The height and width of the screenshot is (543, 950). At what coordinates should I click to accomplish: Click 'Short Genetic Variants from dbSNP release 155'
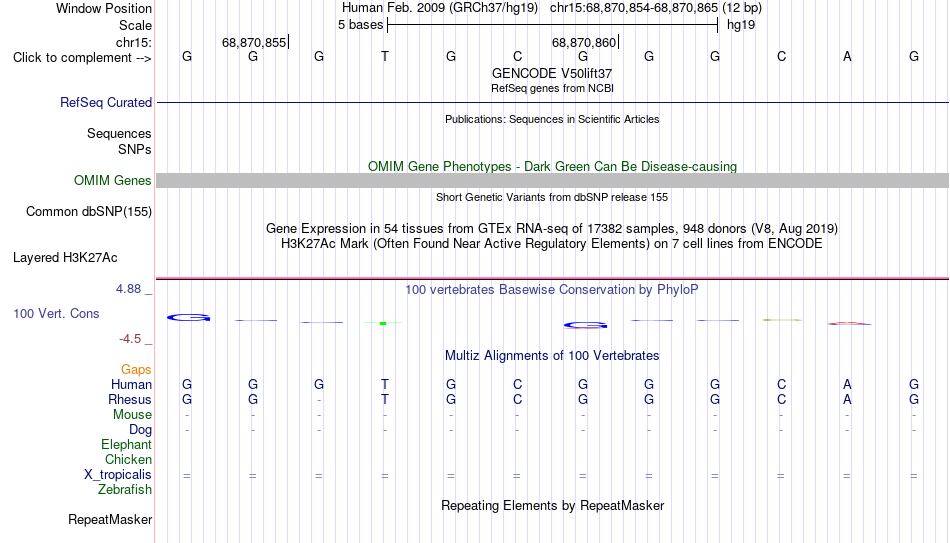(x=552, y=198)
